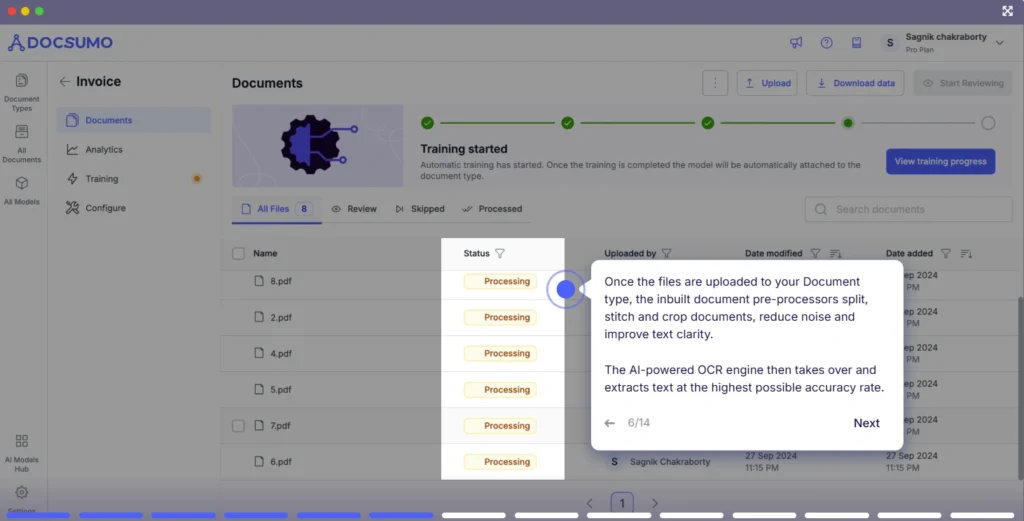Screen dimensions: 1024x521
Task: Select page 1 in pagination
Action: point(622,503)
